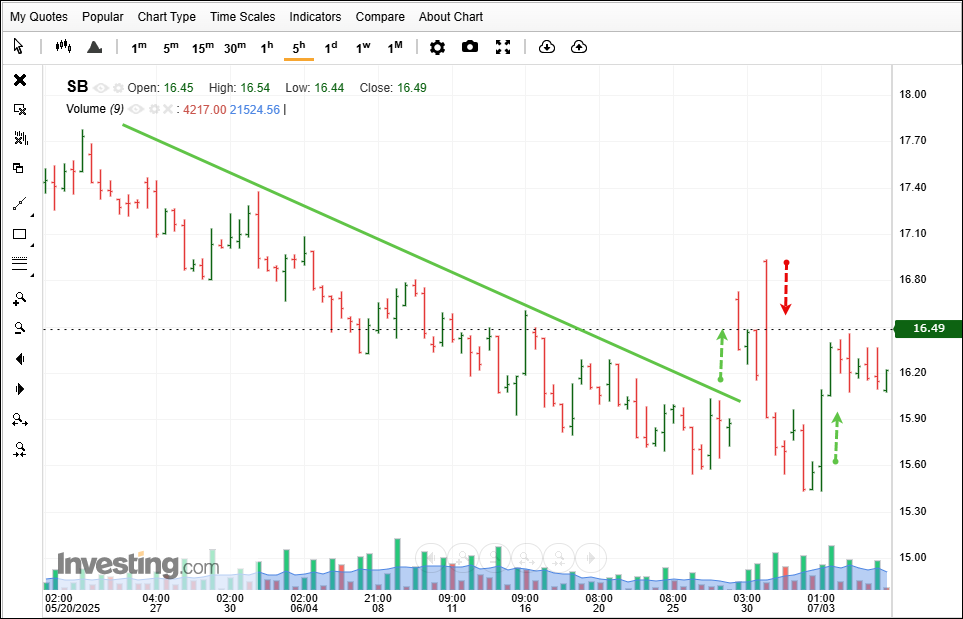Set timeframe to 15 minutes

point(203,47)
